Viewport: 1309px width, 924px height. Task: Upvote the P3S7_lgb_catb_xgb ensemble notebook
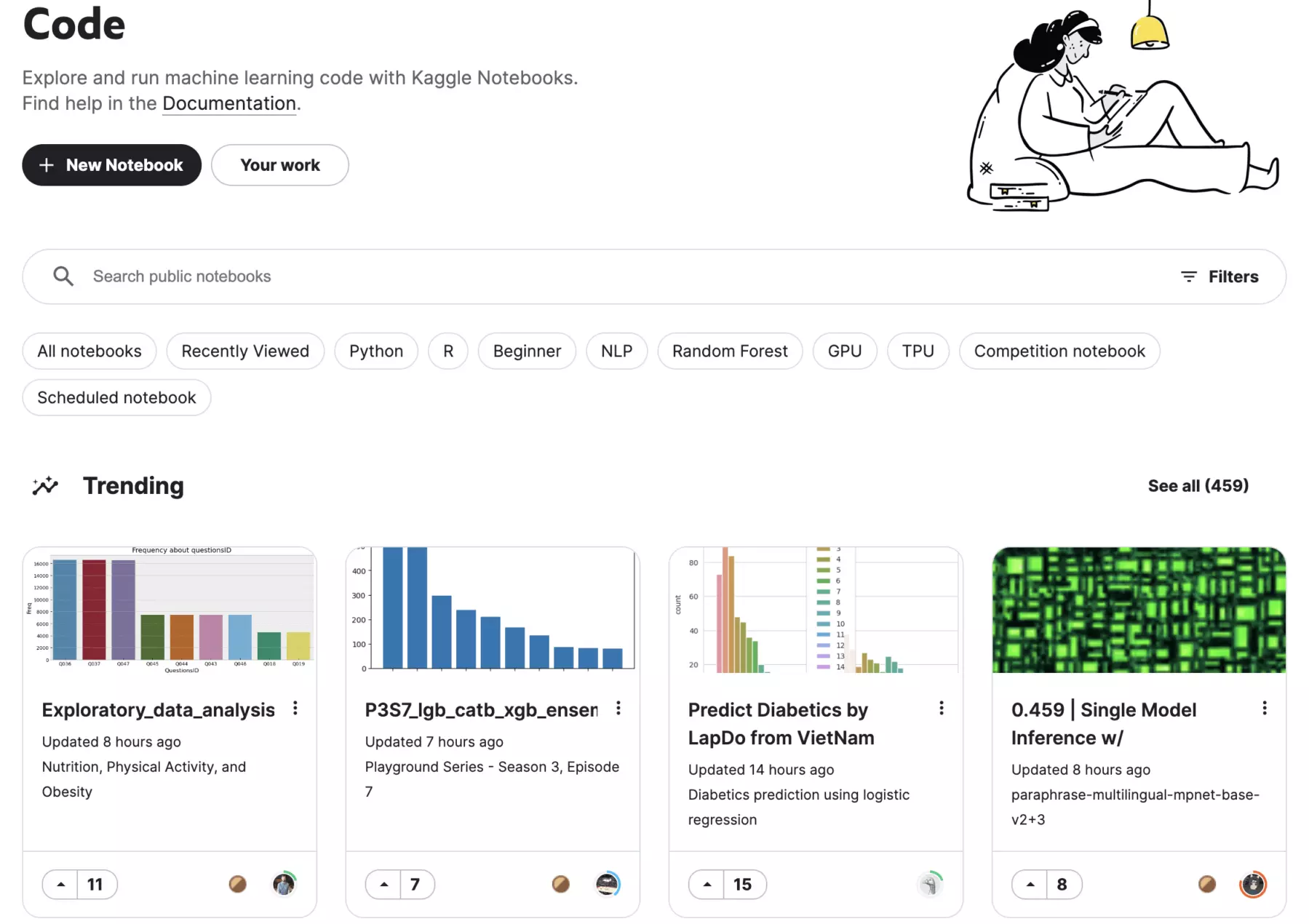[x=384, y=885]
